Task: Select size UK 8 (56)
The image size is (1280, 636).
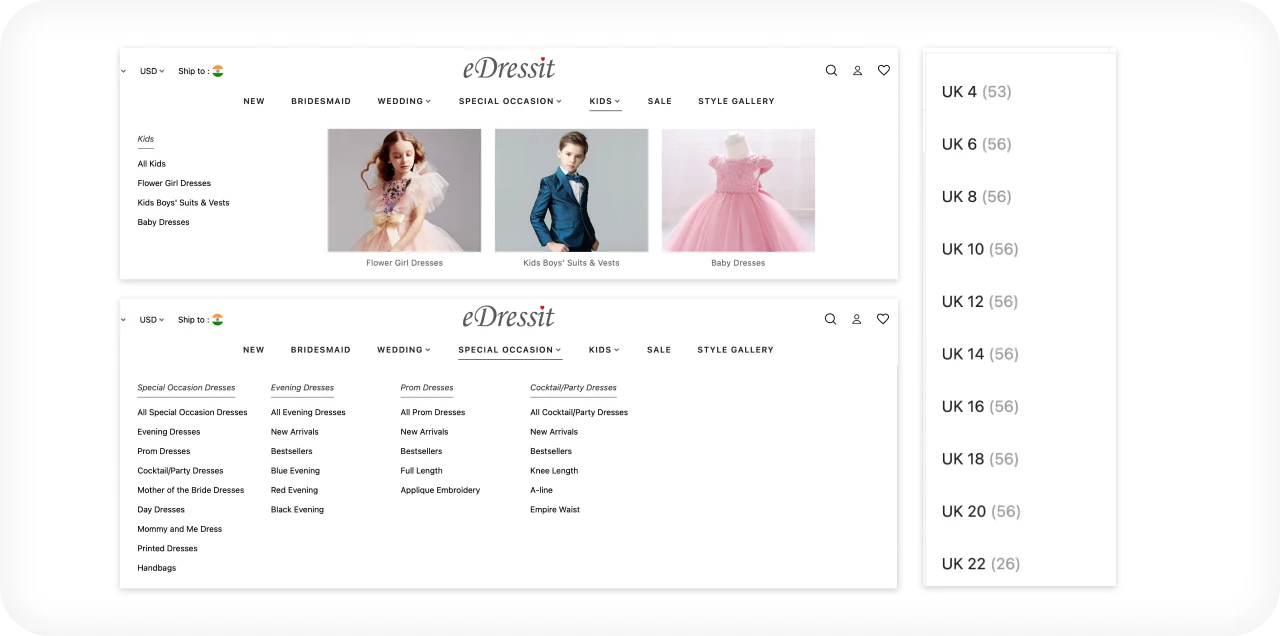Action: point(976,197)
